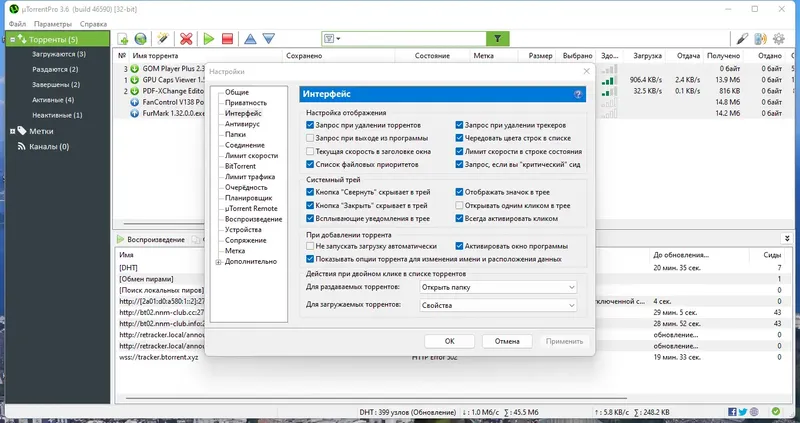Click the Каналы RSS feed icon in sidebar
Viewport: 800px width, 423px height.
[22, 146]
